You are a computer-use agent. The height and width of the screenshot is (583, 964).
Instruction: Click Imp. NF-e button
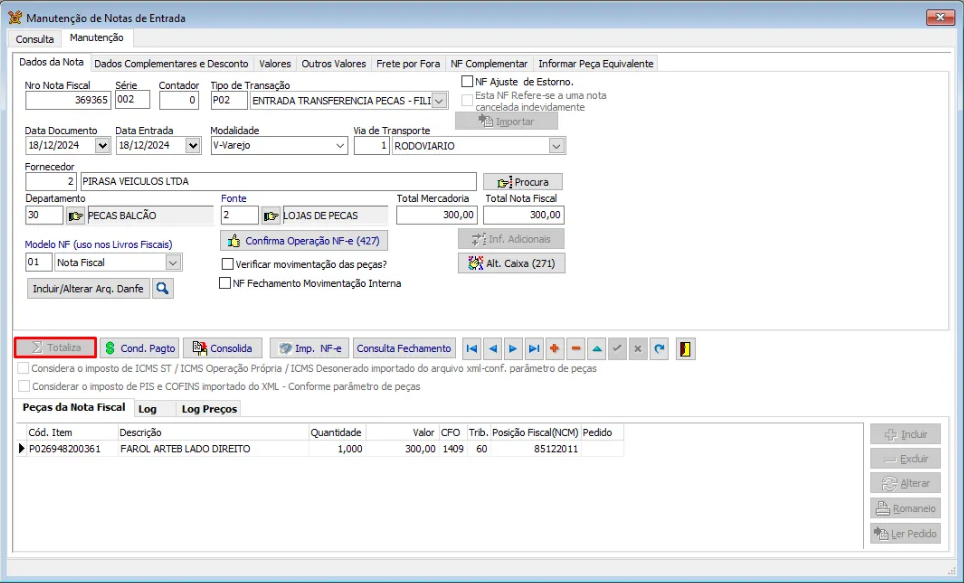point(310,348)
